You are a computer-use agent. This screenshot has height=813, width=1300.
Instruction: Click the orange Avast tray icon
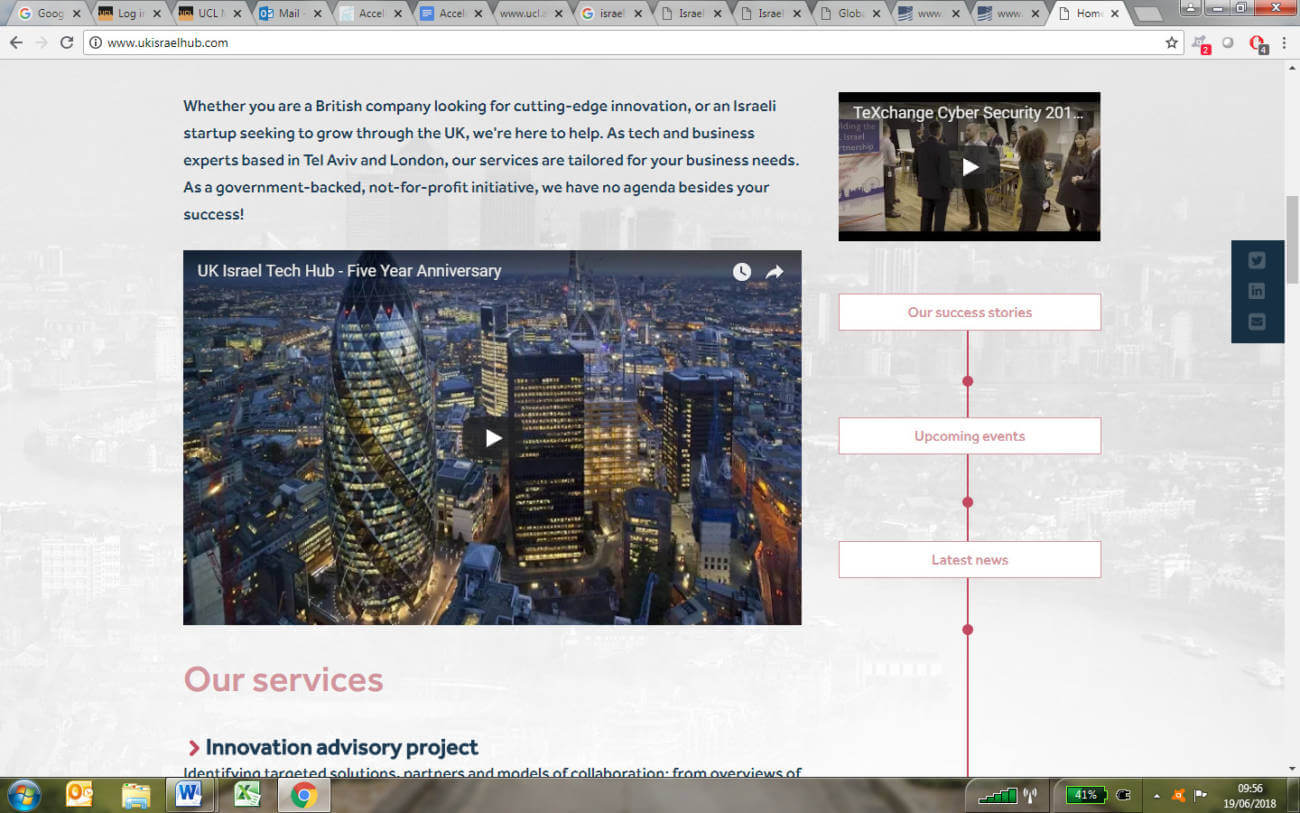pos(1178,795)
